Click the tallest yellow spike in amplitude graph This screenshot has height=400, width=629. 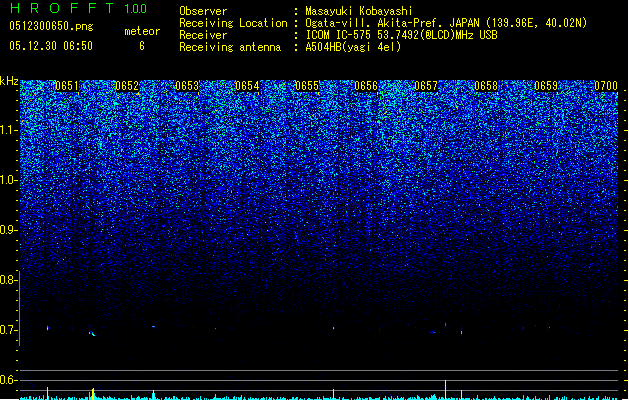[x=445, y=389]
